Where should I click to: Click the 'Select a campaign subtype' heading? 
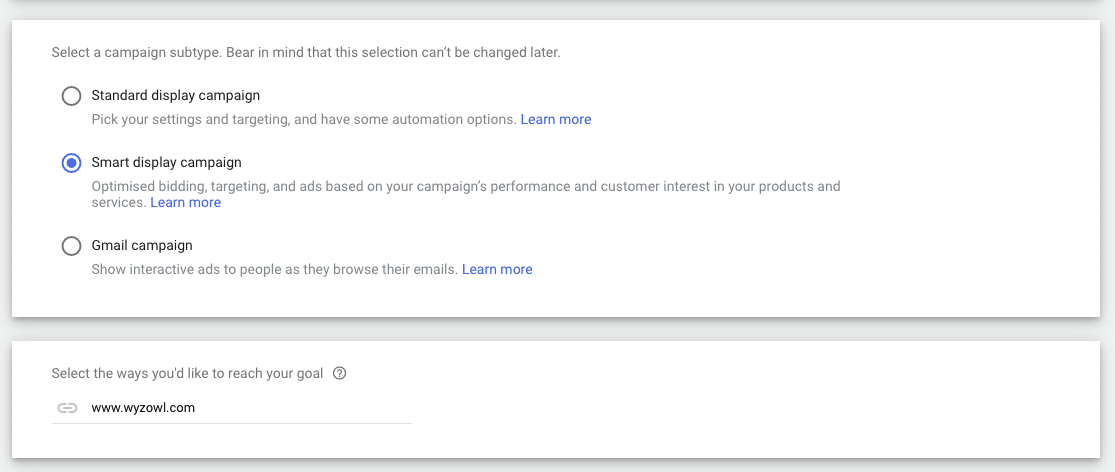tap(306, 53)
